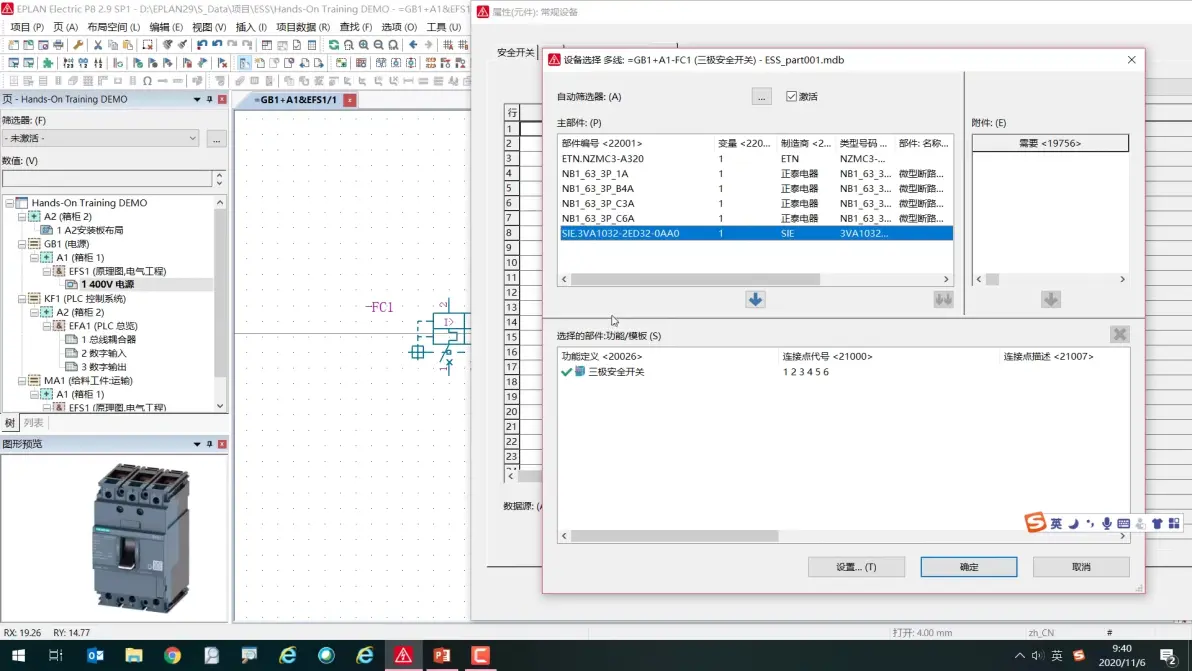Viewport: 1192px width, 671px height.
Task: Select the 安全开关 tab in properties window
Action: 515,52
